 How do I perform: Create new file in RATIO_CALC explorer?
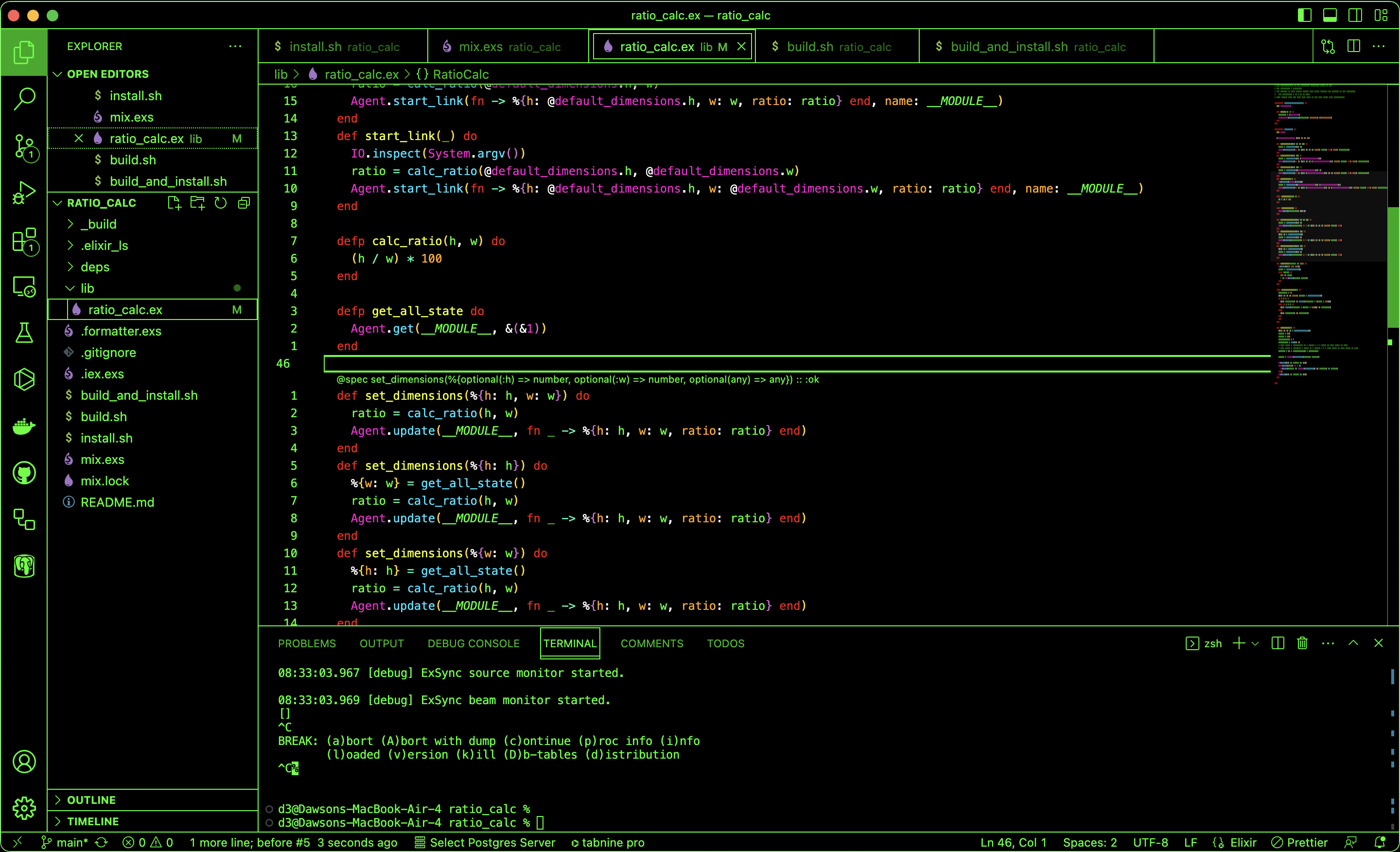pyautogui.click(x=174, y=202)
